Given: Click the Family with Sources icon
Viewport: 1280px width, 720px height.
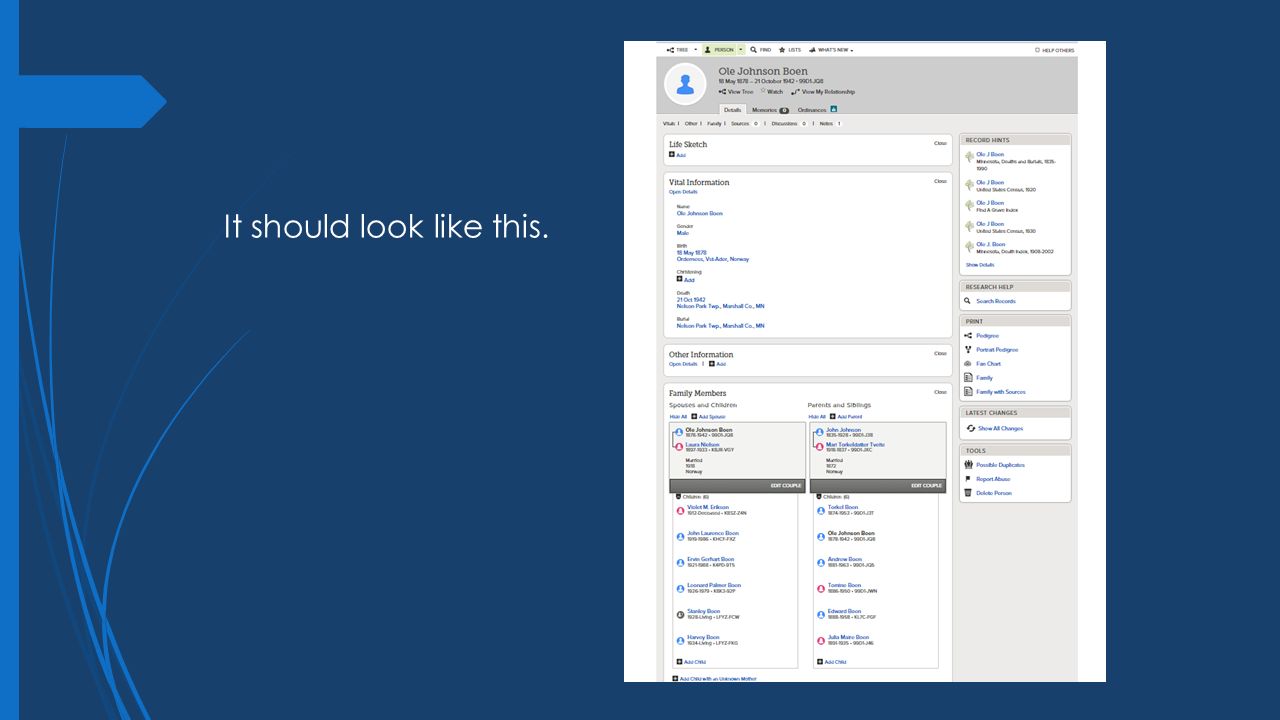Looking at the screenshot, I should click(968, 392).
